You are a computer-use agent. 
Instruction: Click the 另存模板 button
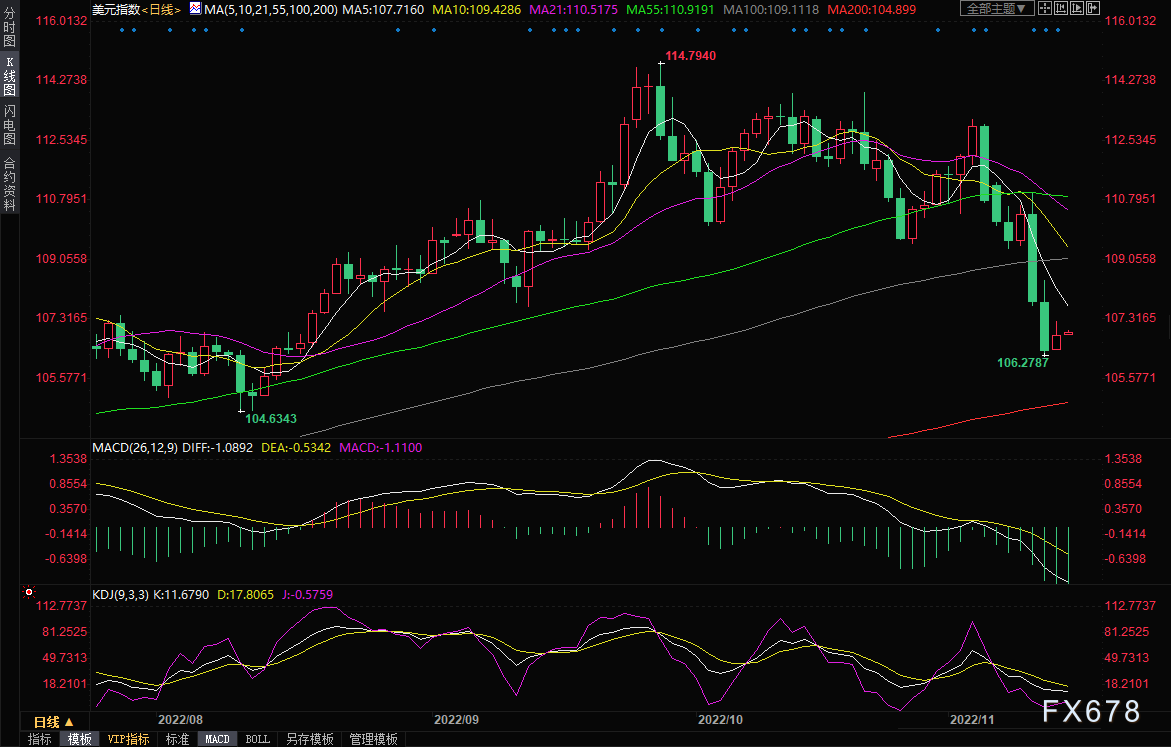tap(309, 739)
